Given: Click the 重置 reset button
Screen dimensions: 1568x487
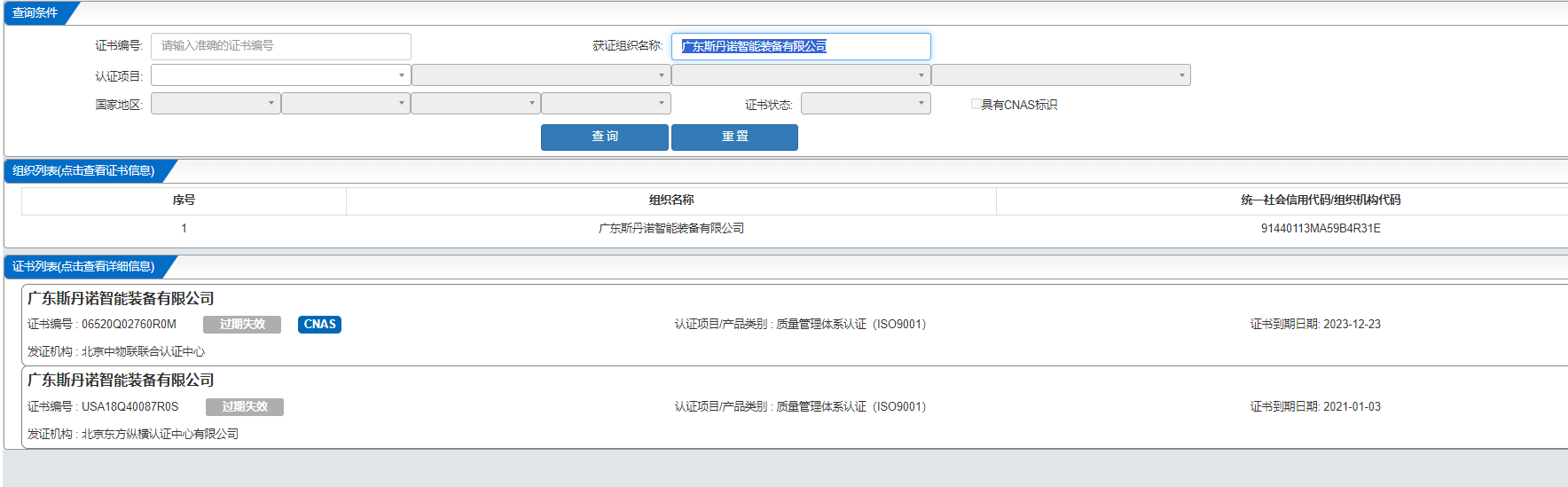Looking at the screenshot, I should click(734, 137).
